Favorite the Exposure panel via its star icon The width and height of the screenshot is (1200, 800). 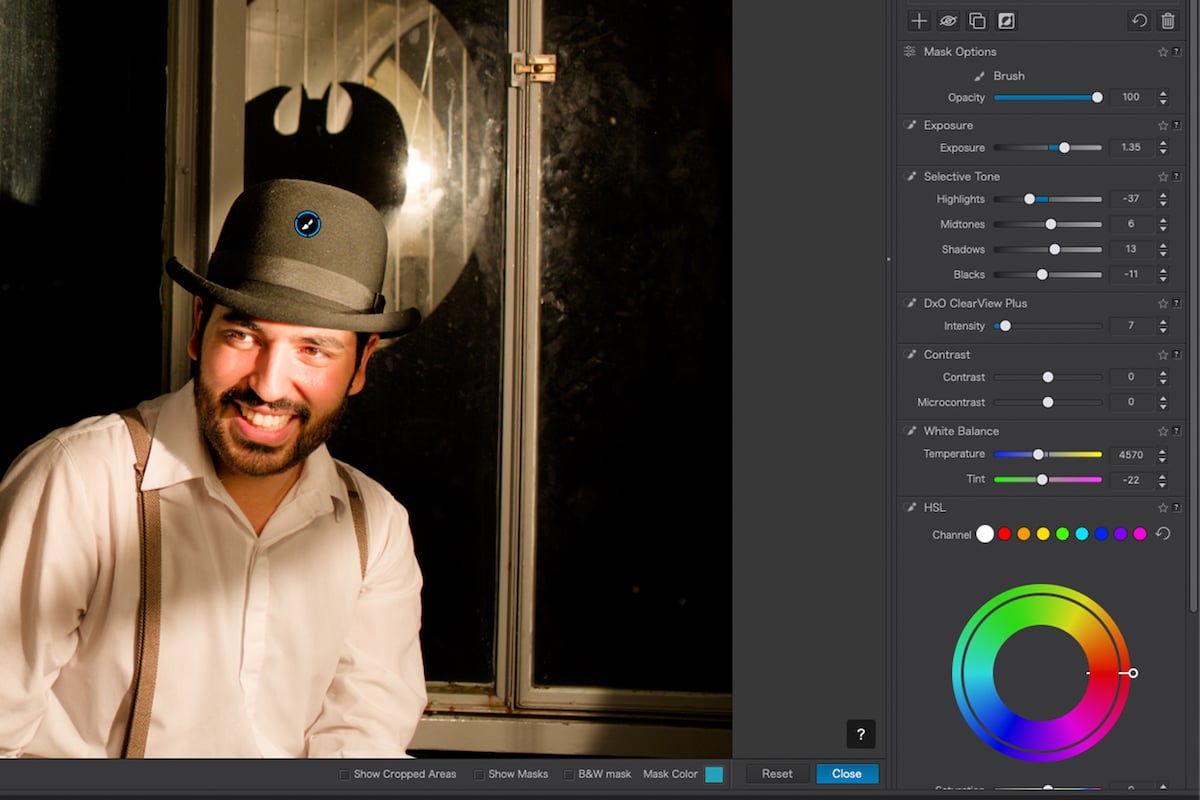[1163, 125]
